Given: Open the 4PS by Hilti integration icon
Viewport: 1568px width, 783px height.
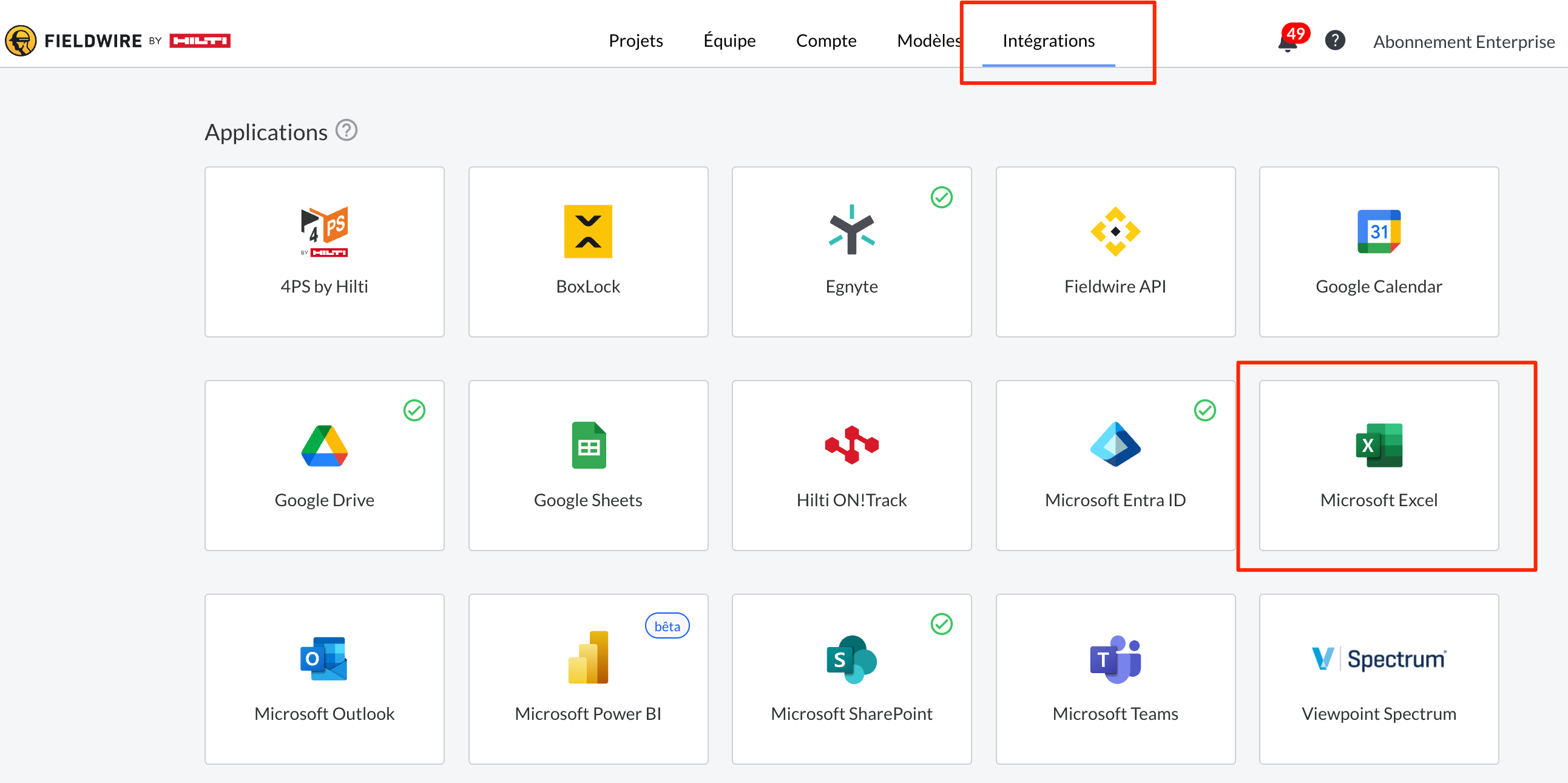Looking at the screenshot, I should tap(325, 232).
